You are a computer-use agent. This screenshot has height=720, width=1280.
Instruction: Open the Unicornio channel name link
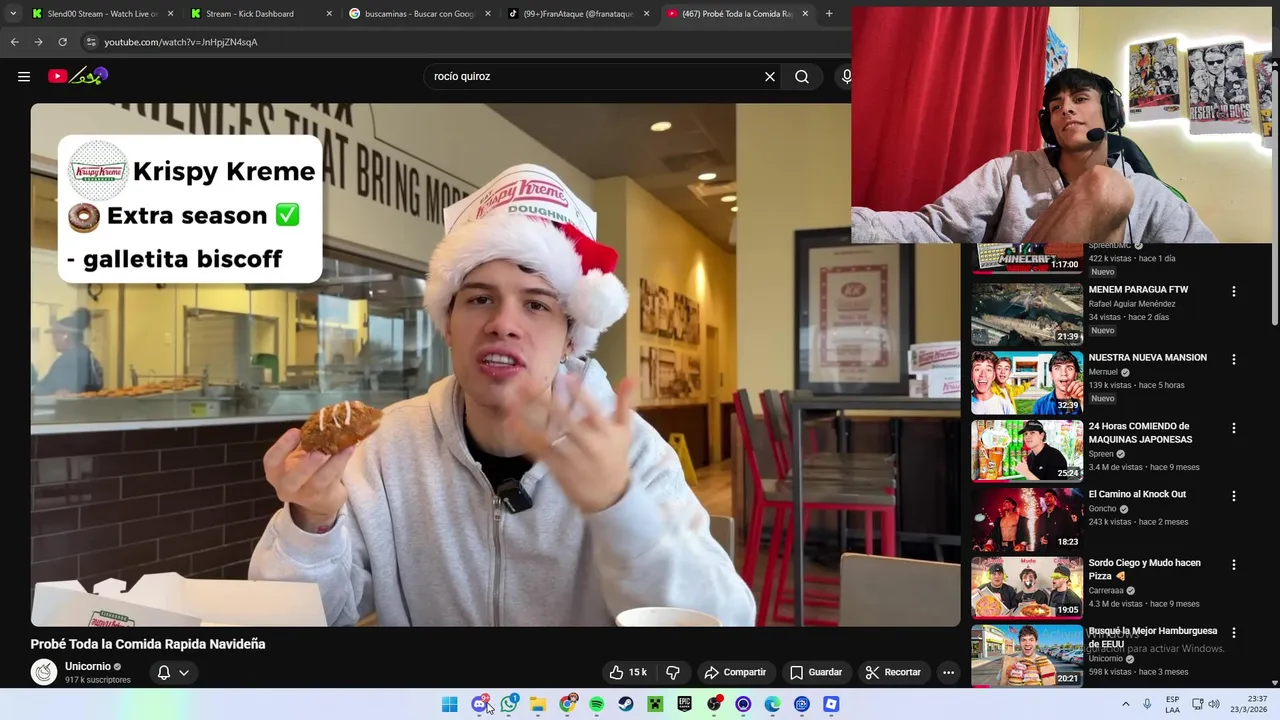click(x=88, y=666)
